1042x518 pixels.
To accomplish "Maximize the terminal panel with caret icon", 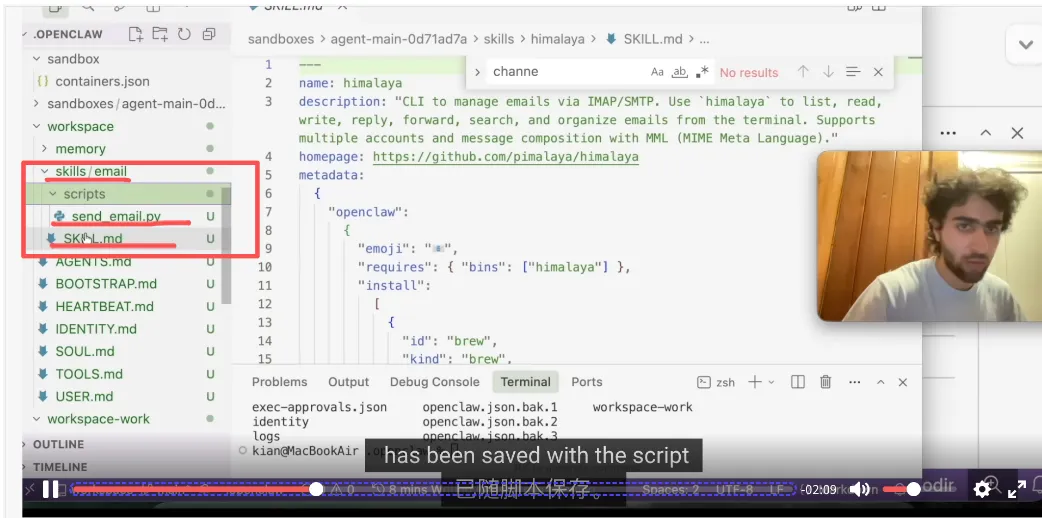I will coord(881,382).
